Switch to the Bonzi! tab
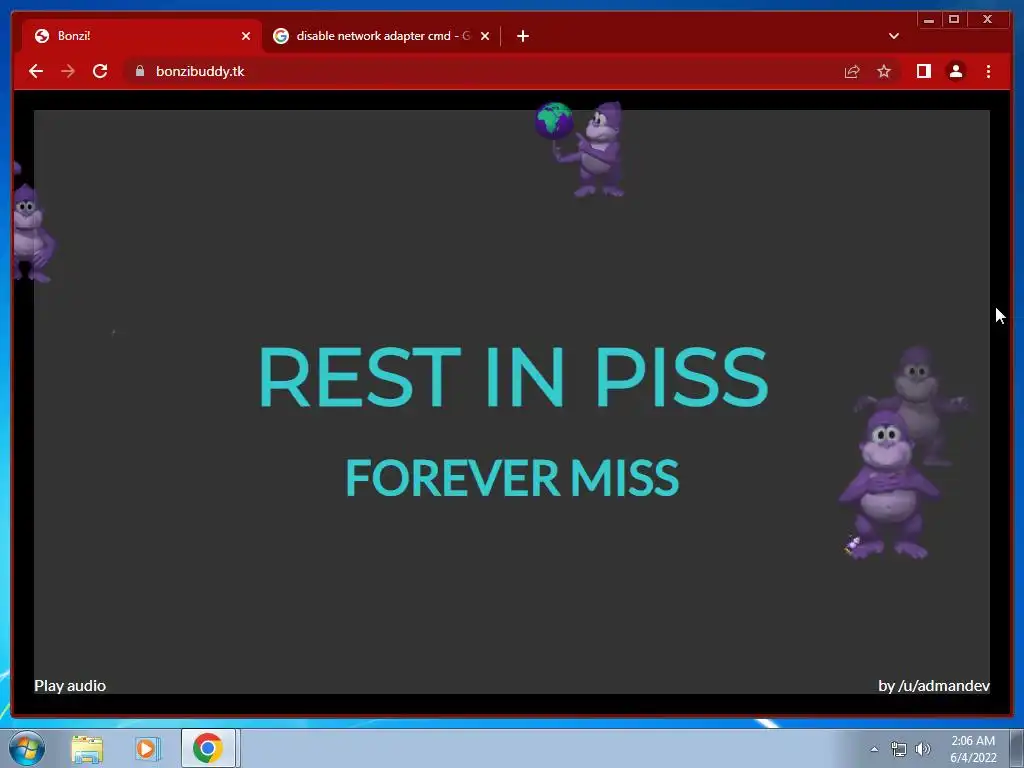1024x768 pixels. click(x=142, y=36)
